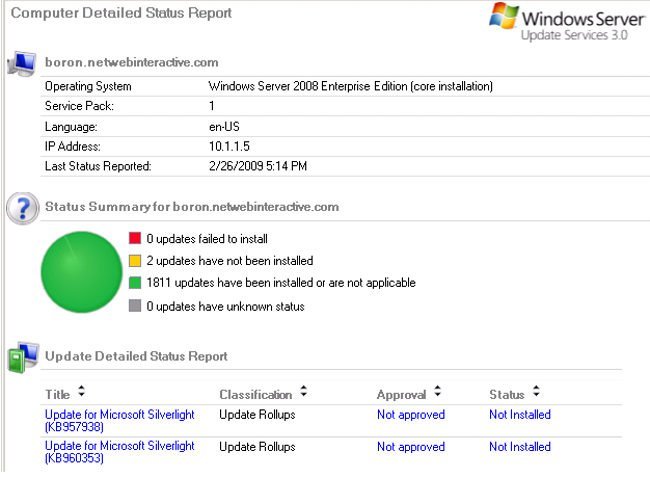Viewport: 650px width, 478px height.
Task: Click the green installed legend square
Action: [135, 283]
